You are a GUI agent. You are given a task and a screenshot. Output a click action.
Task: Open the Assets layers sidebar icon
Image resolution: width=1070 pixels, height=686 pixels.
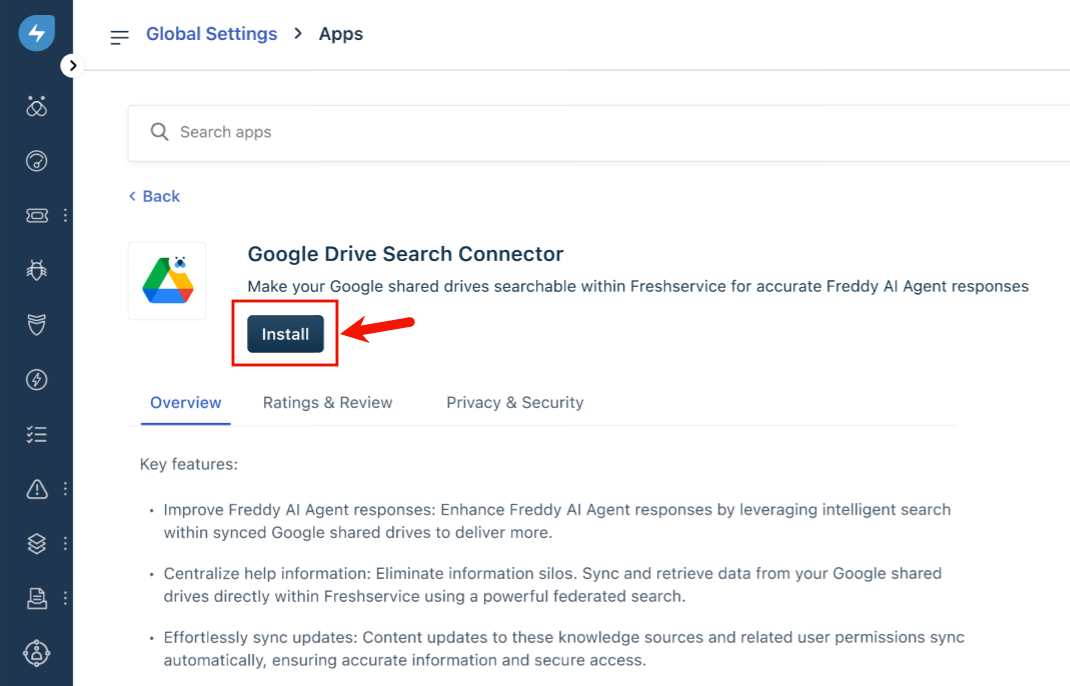pyautogui.click(x=36, y=543)
